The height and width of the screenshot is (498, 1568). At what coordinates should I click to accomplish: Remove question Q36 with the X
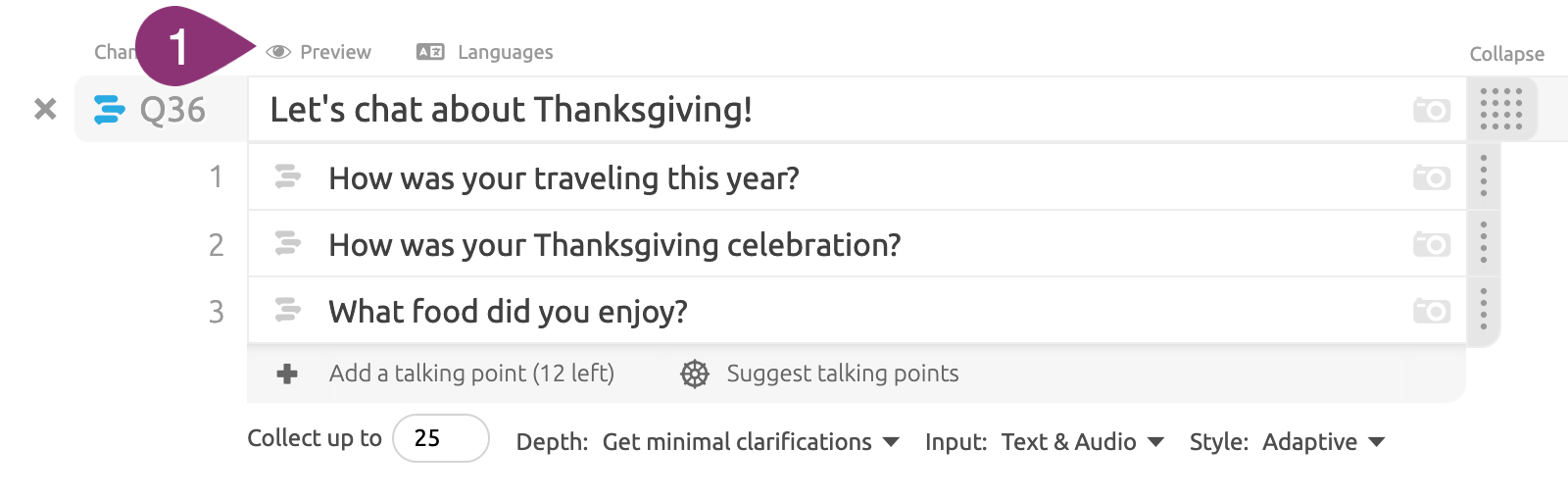pos(45,109)
